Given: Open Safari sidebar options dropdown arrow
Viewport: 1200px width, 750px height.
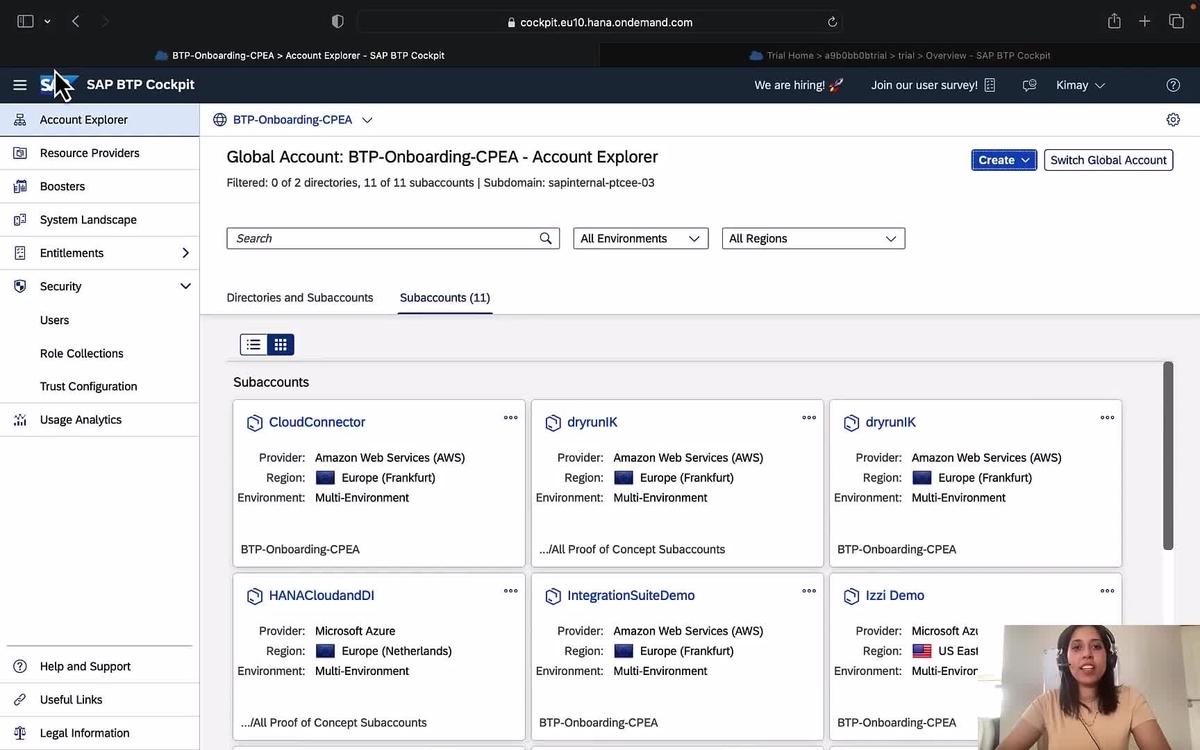Looking at the screenshot, I should pyautogui.click(x=47, y=21).
